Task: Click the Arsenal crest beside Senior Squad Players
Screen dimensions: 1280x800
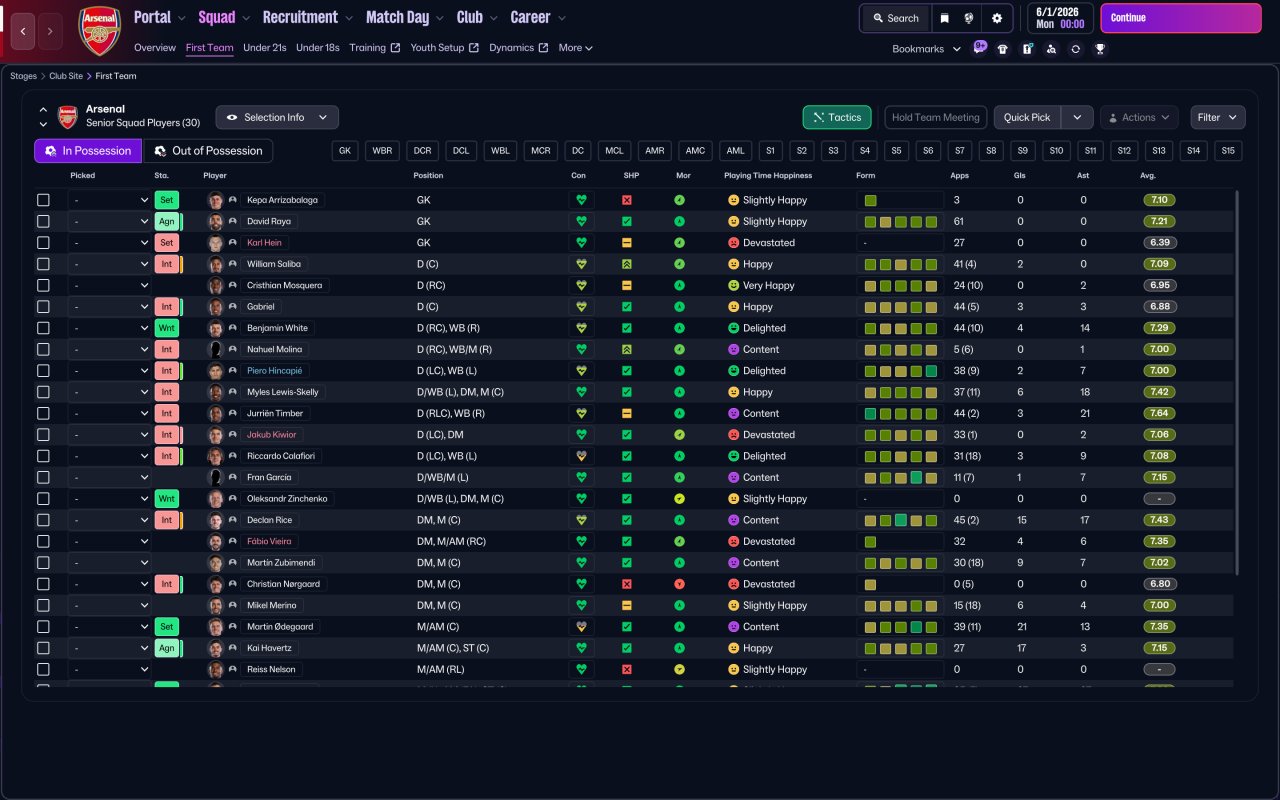Action: coord(68,116)
